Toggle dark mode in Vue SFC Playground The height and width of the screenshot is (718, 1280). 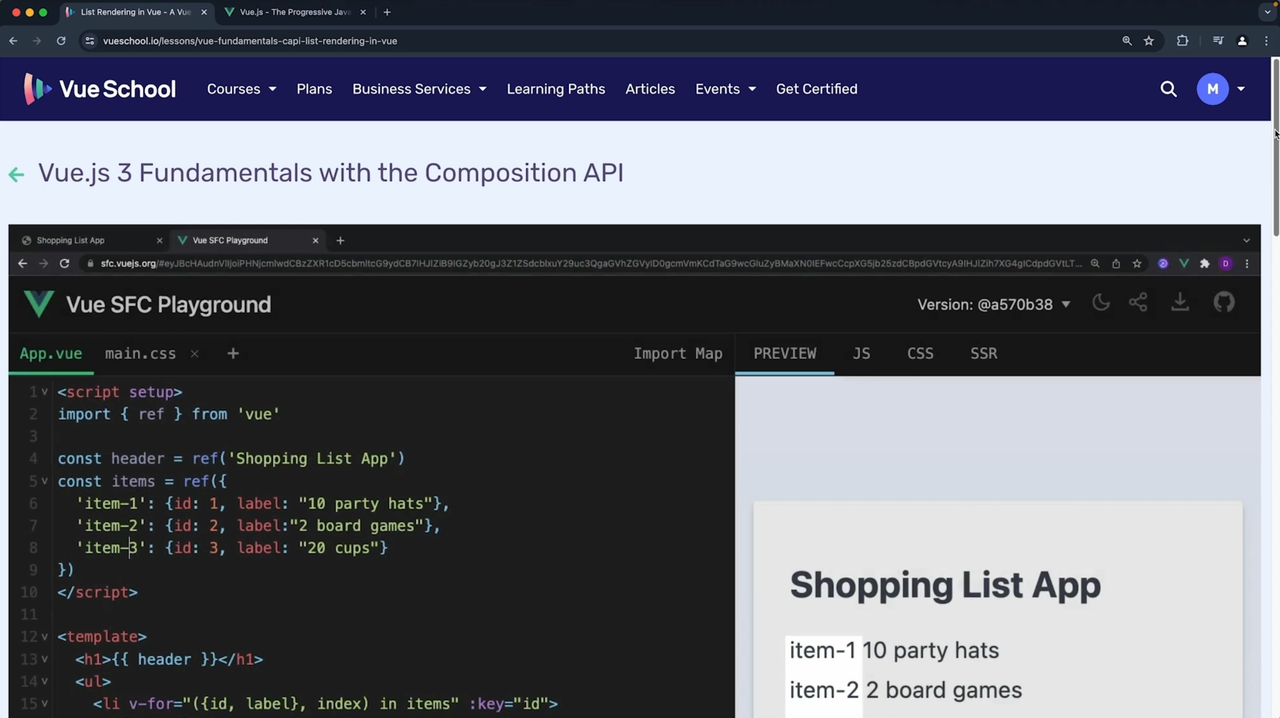click(1101, 303)
